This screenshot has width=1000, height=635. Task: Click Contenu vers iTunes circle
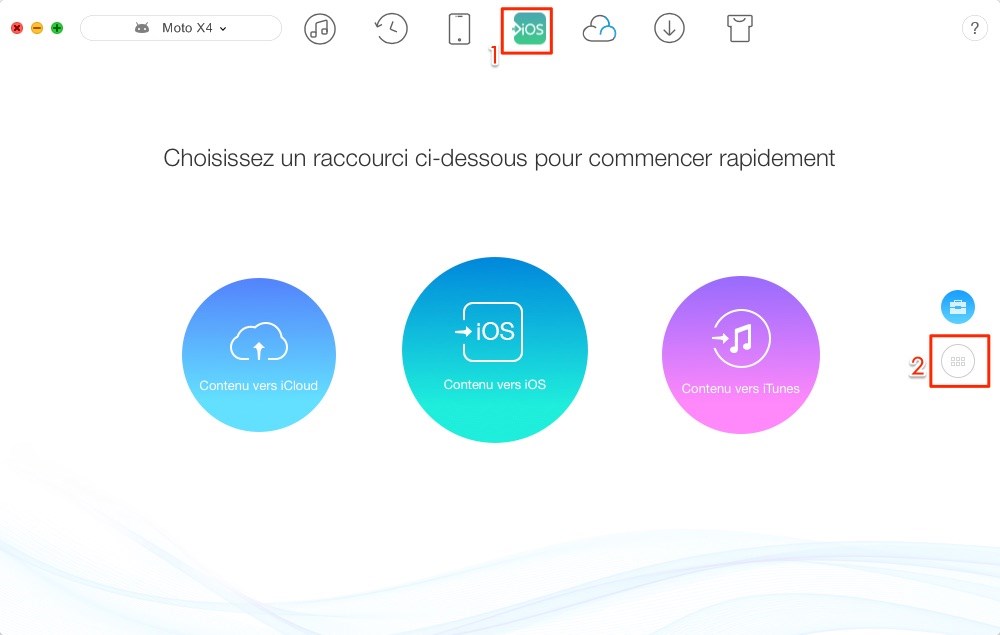(x=740, y=353)
